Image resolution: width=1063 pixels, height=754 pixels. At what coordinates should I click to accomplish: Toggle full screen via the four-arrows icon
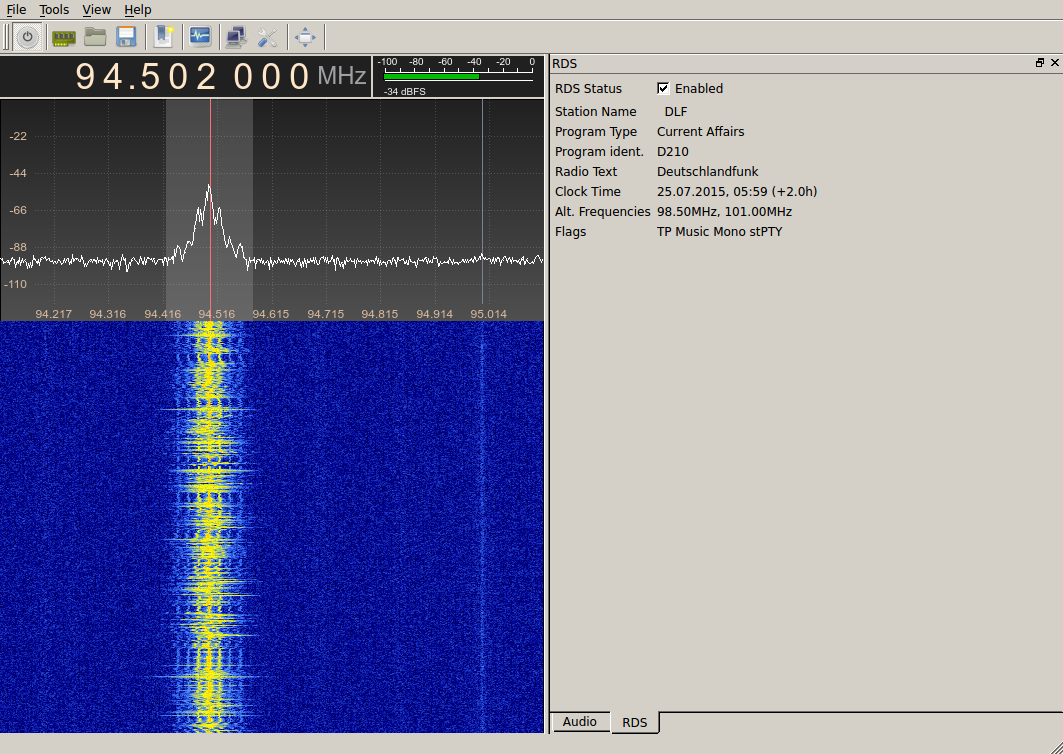[305, 38]
